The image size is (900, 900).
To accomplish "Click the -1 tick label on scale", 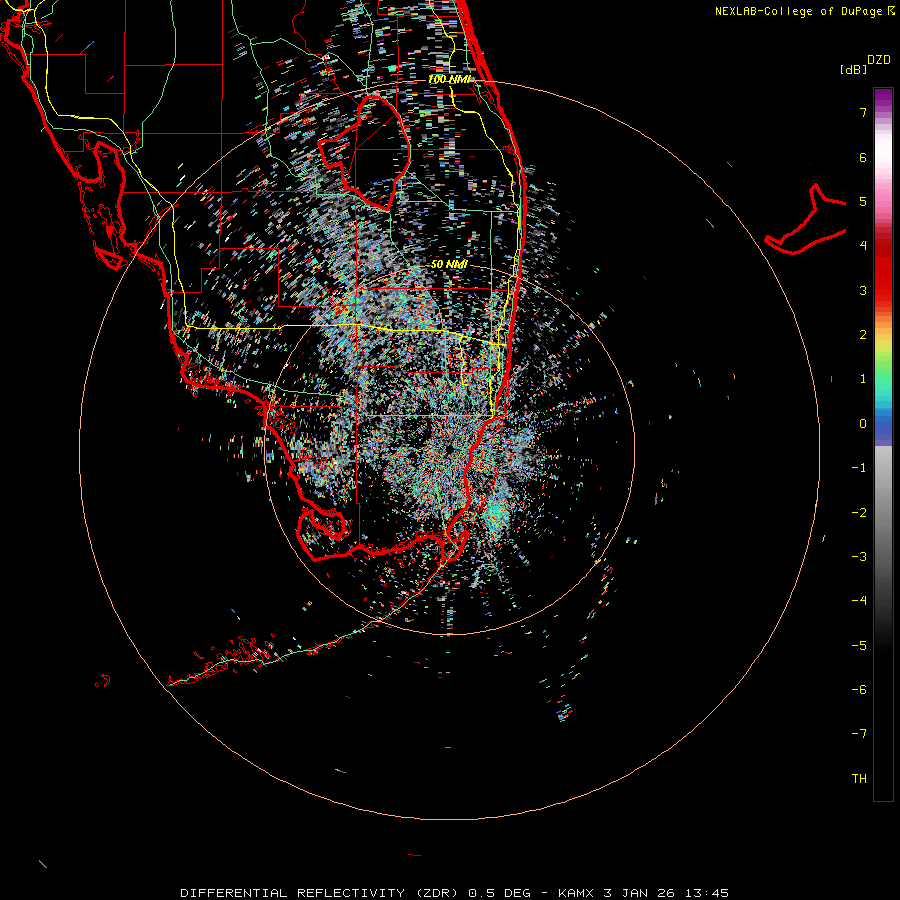I will point(859,468).
